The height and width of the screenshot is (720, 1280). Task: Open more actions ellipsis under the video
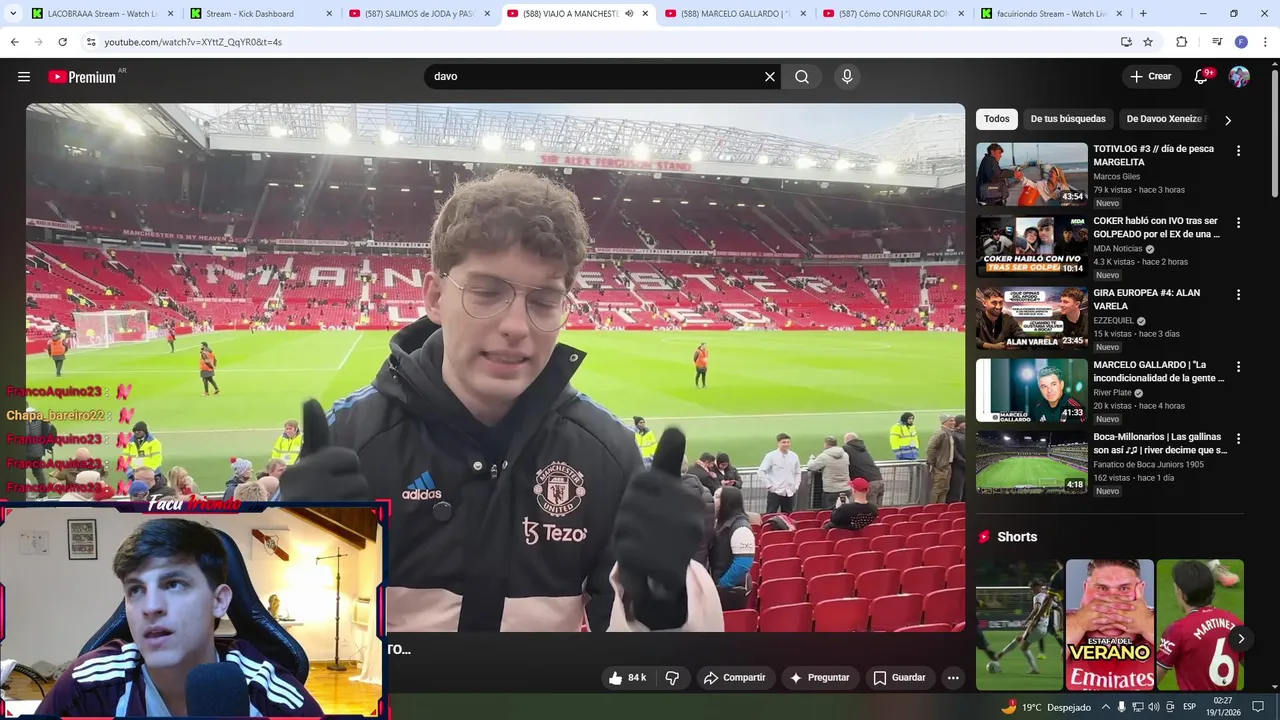953,678
